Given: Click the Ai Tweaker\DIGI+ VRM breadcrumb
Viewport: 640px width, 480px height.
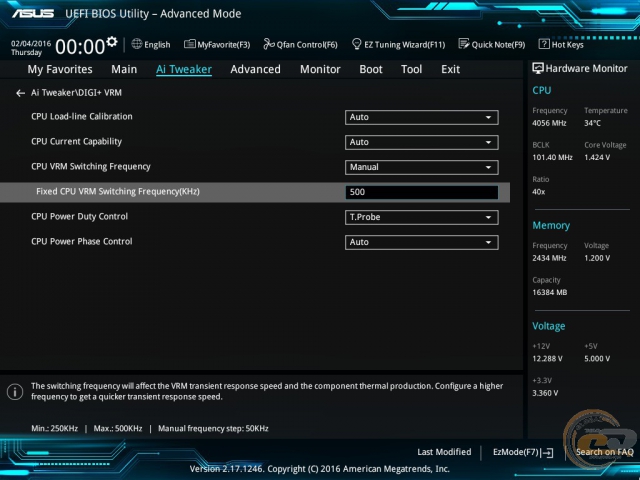Looking at the screenshot, I should pyautogui.click(x=76, y=93).
